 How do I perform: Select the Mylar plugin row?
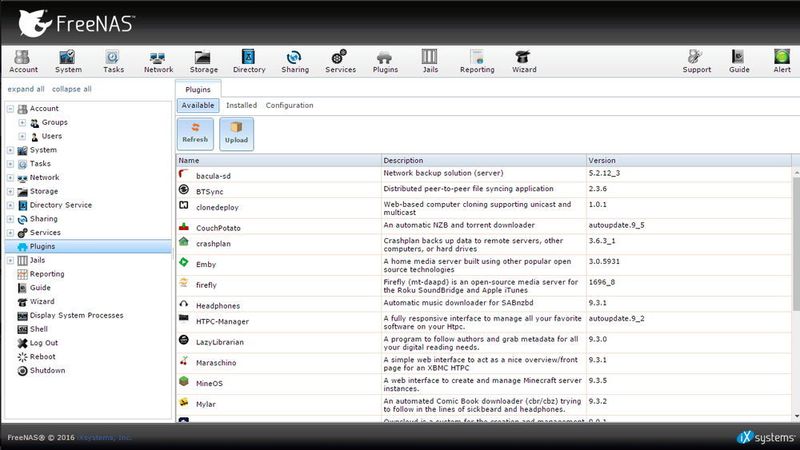(484, 405)
